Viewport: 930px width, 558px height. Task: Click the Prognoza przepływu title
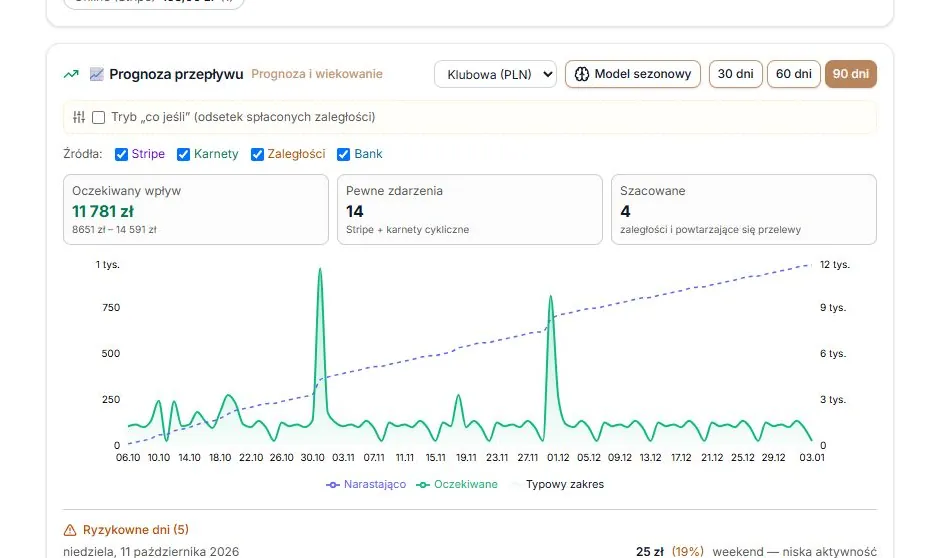pyautogui.click(x=176, y=74)
